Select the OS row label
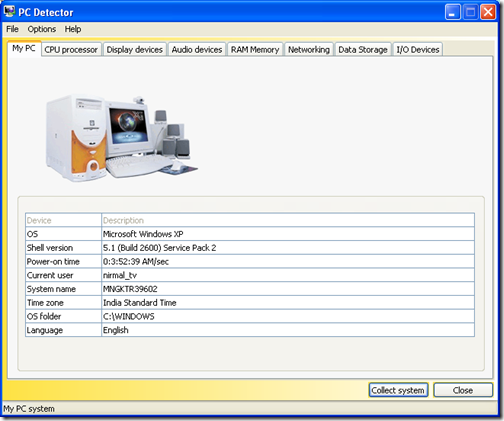This screenshot has height=421, width=504. click(x=63, y=234)
